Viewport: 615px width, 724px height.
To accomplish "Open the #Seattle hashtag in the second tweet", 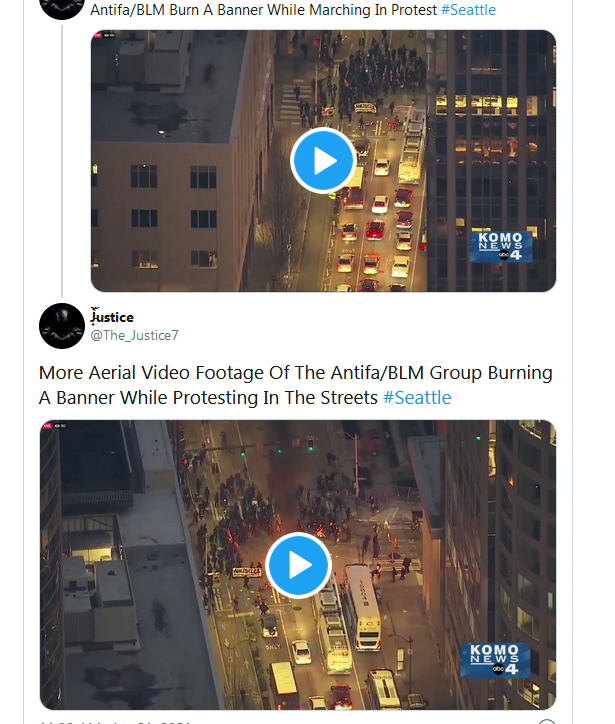I will (417, 398).
